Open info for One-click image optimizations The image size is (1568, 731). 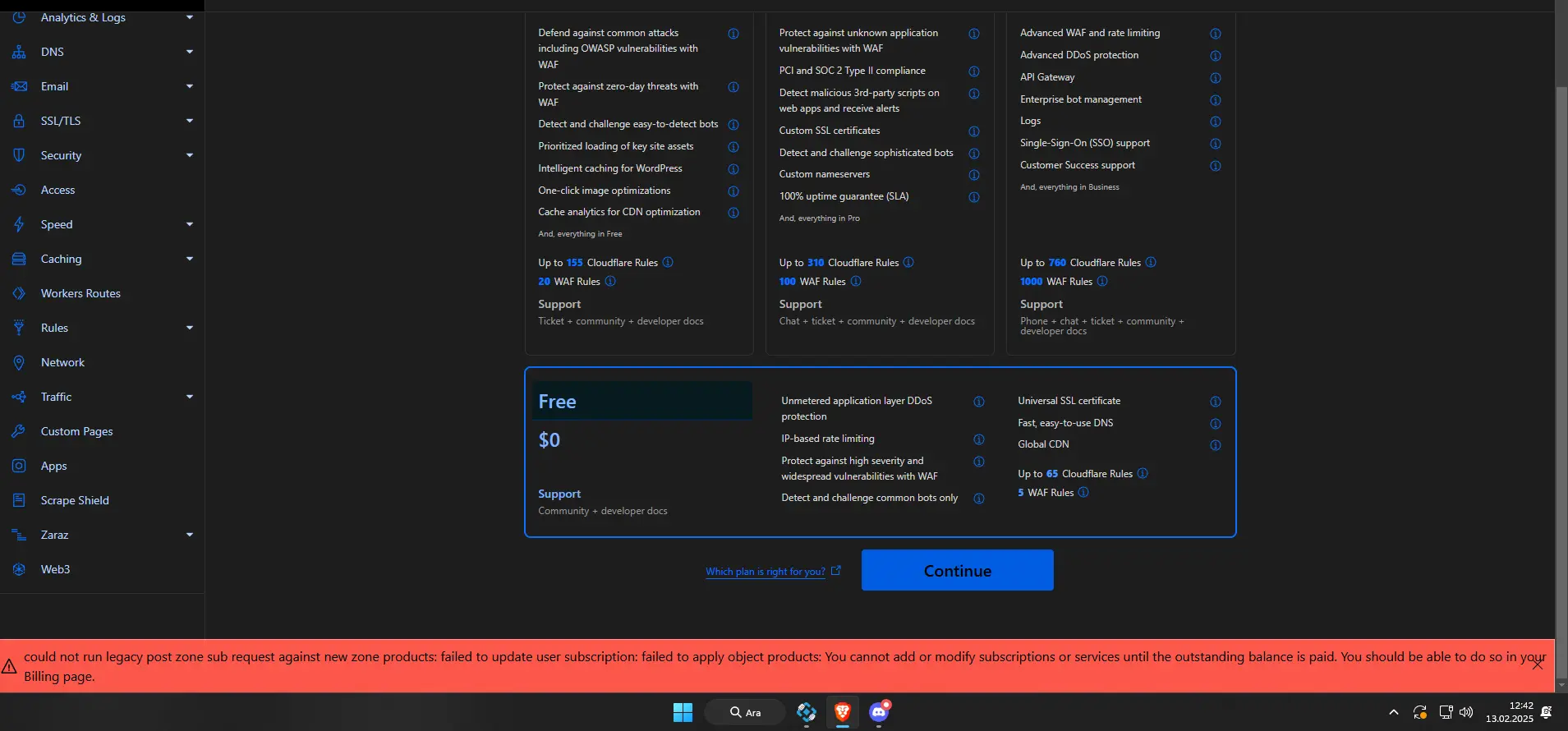733,191
